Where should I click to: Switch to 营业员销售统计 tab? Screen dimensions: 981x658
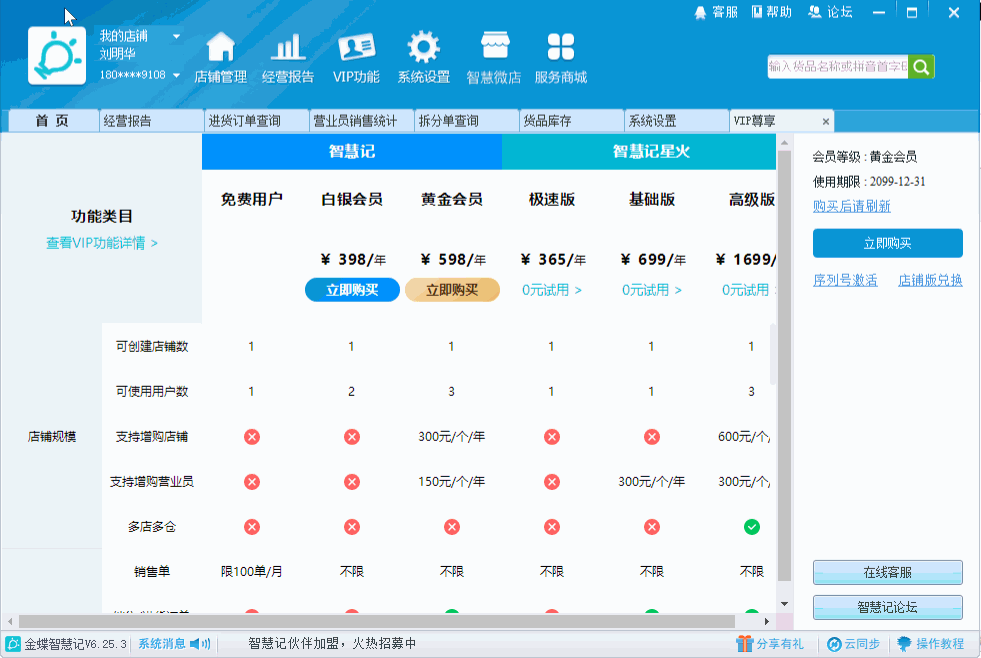coord(361,121)
